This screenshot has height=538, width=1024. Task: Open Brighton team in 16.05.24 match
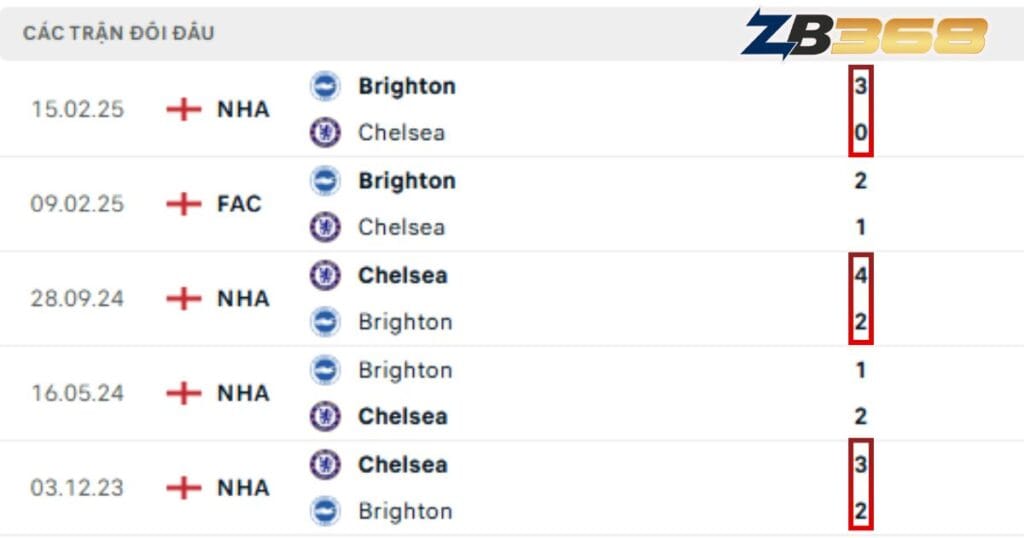coord(405,370)
